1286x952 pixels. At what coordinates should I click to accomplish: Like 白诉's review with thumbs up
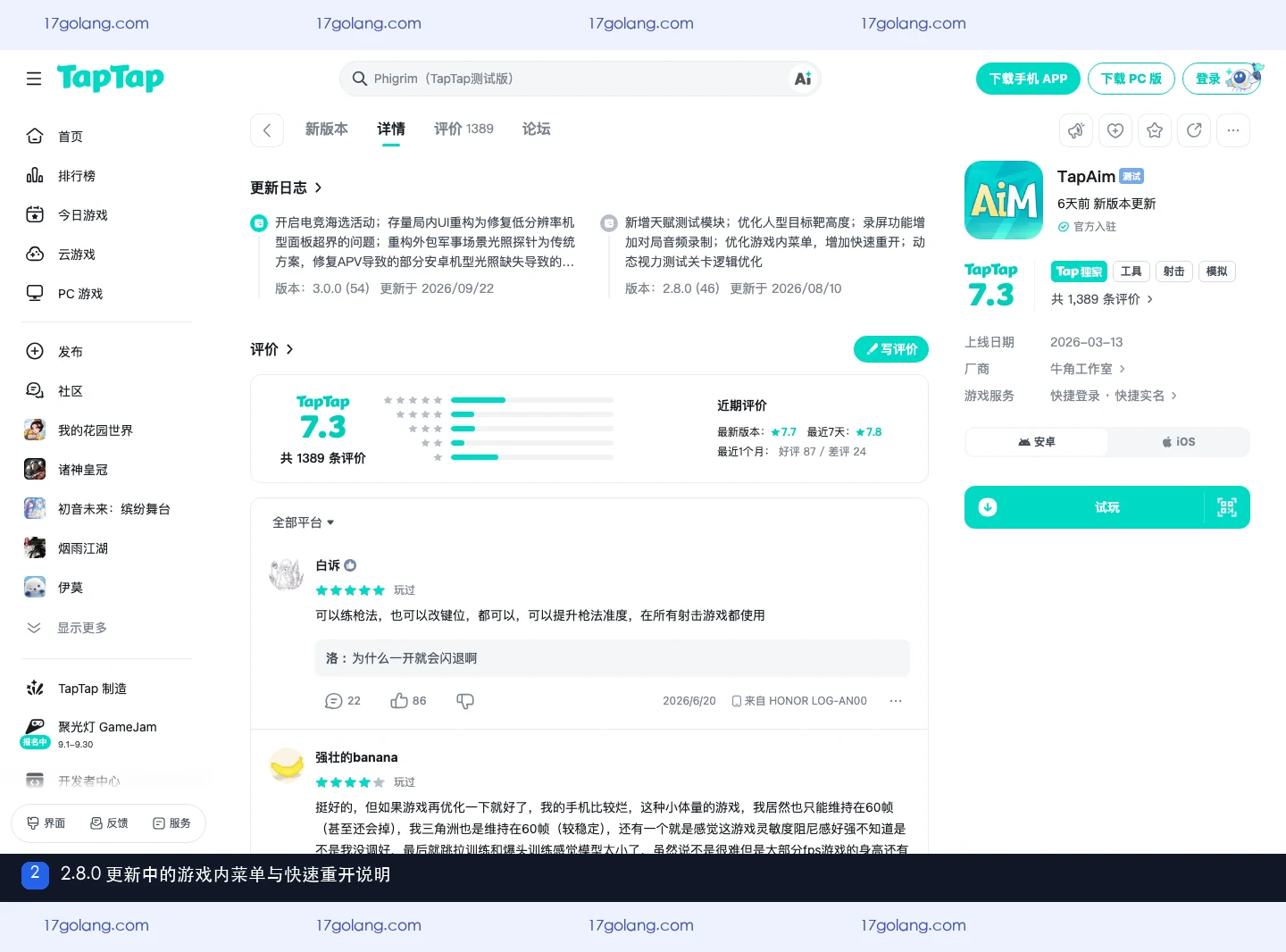click(408, 701)
